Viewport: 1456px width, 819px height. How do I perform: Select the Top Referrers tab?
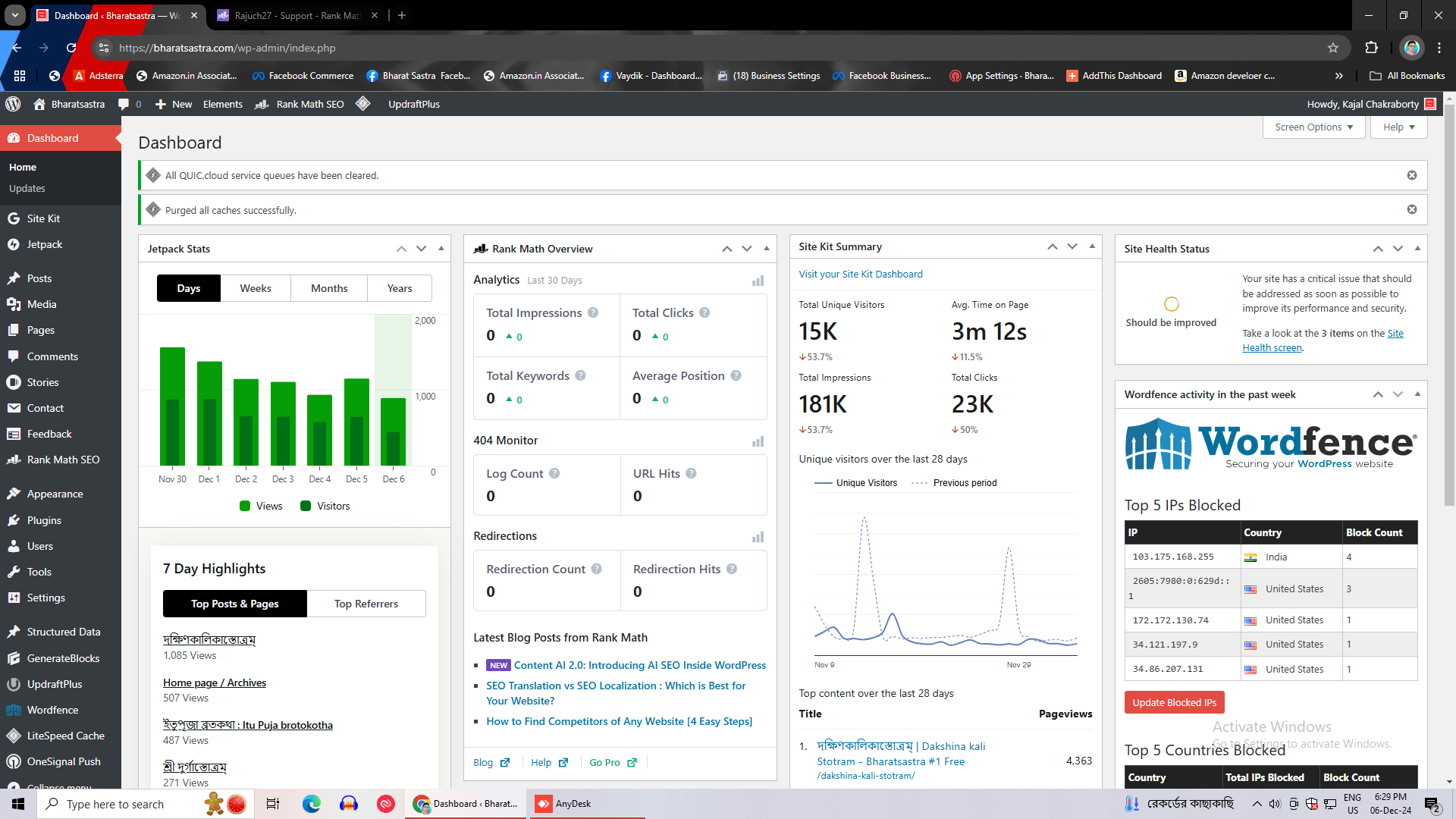click(x=366, y=604)
